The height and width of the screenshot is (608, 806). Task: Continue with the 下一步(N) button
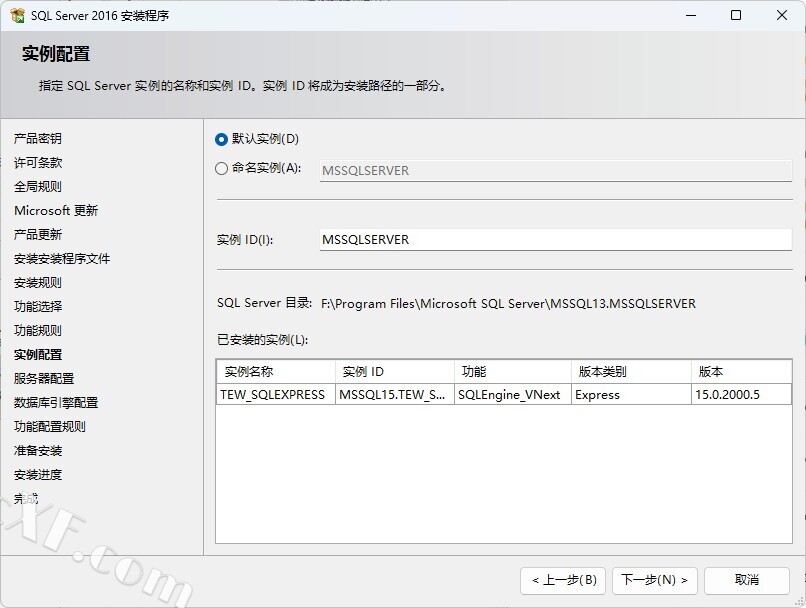point(654,581)
